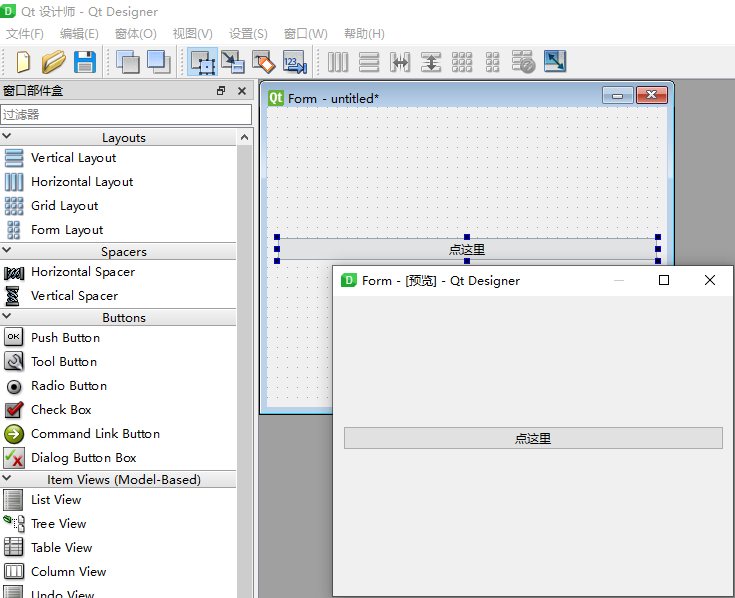
Task: Apply vertical splitter layout icon
Action: pyautogui.click(x=431, y=62)
